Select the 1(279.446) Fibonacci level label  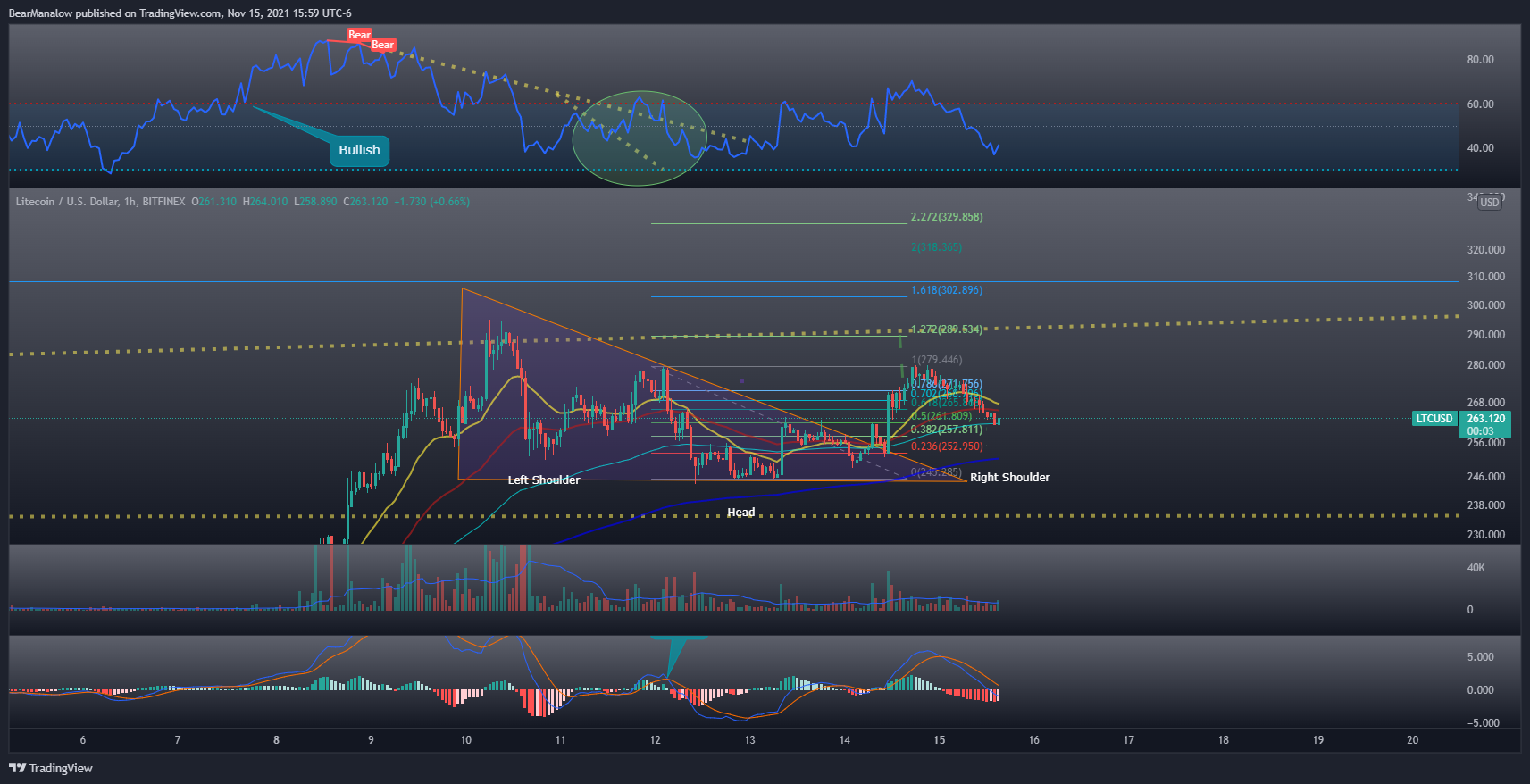pos(936,360)
